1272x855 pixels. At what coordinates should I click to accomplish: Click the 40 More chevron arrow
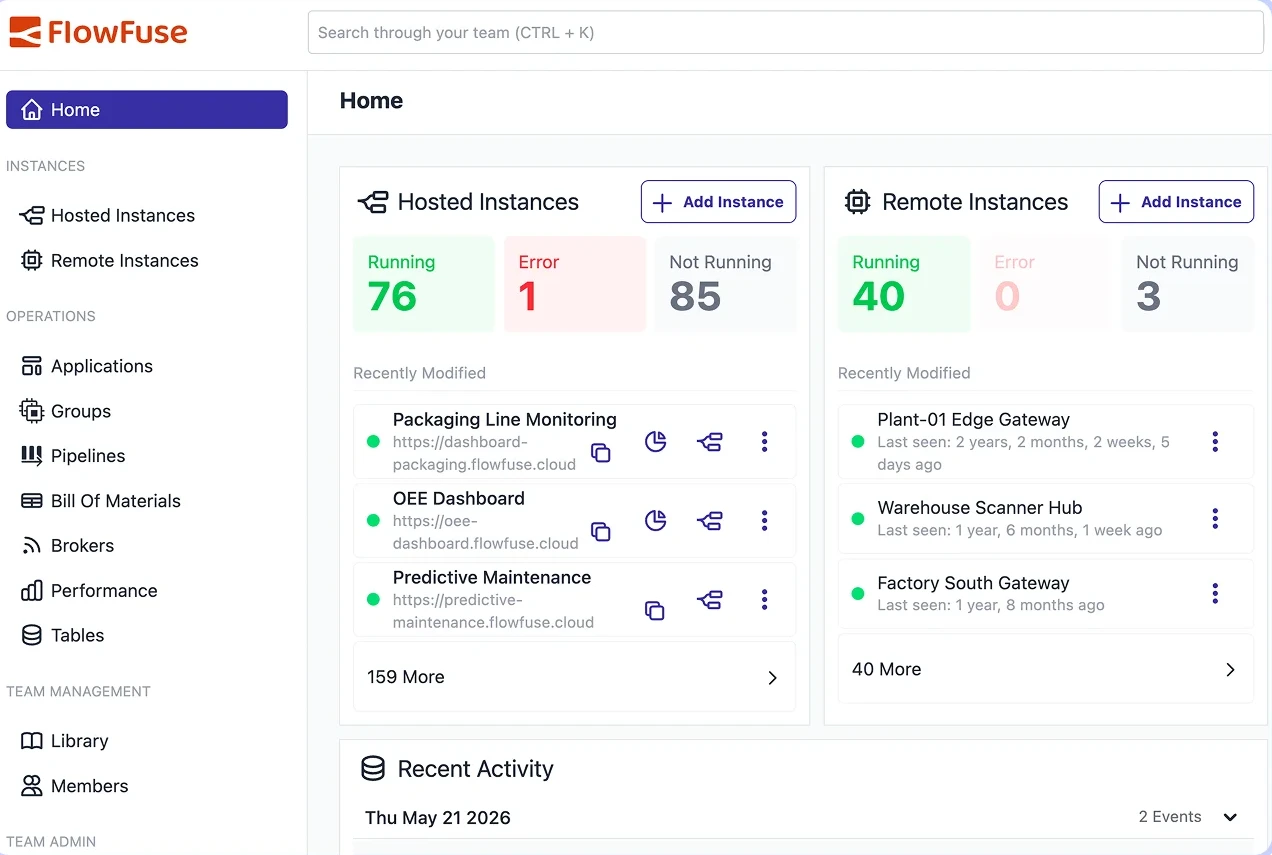coord(1230,669)
